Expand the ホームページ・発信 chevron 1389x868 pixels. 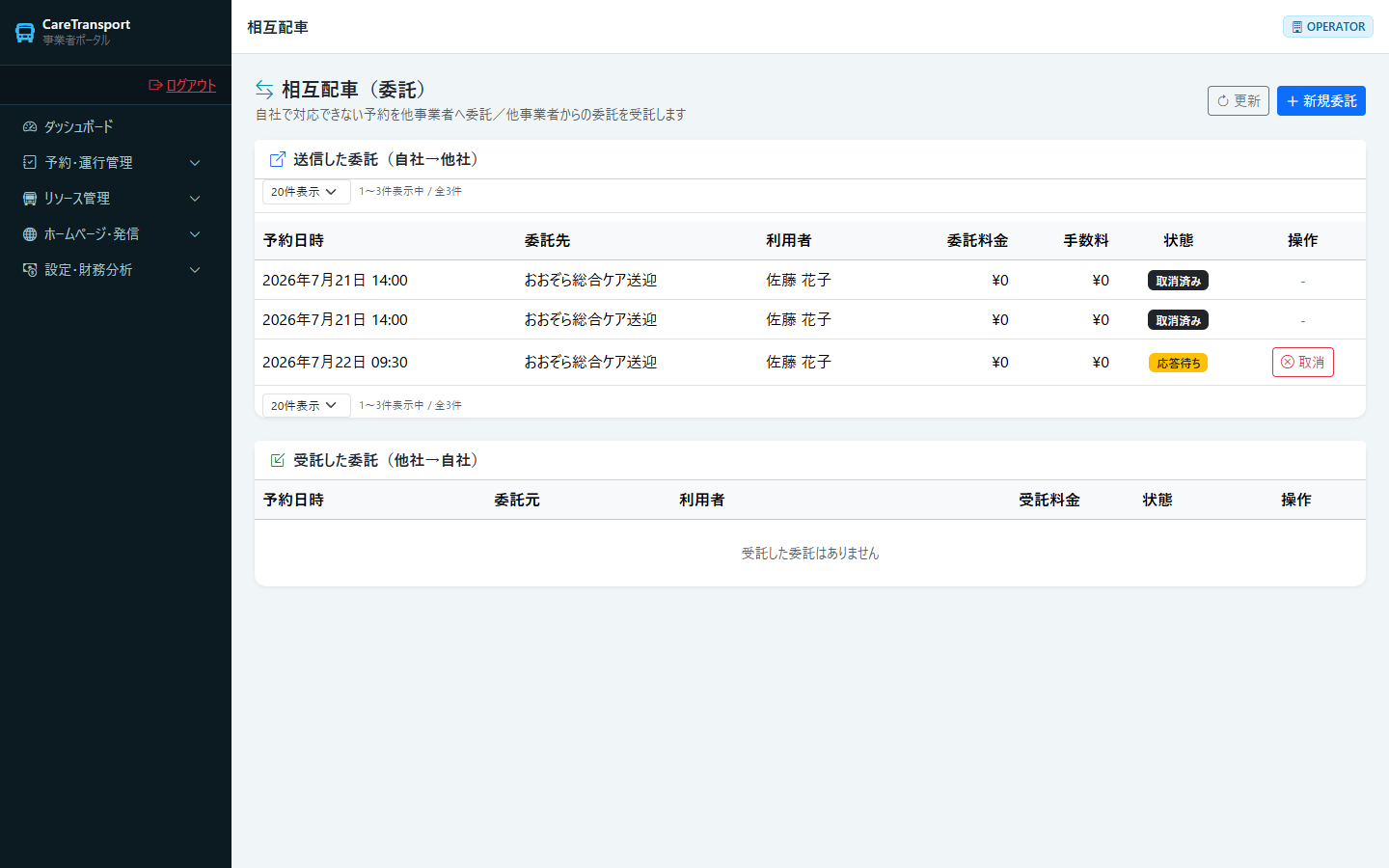click(195, 234)
